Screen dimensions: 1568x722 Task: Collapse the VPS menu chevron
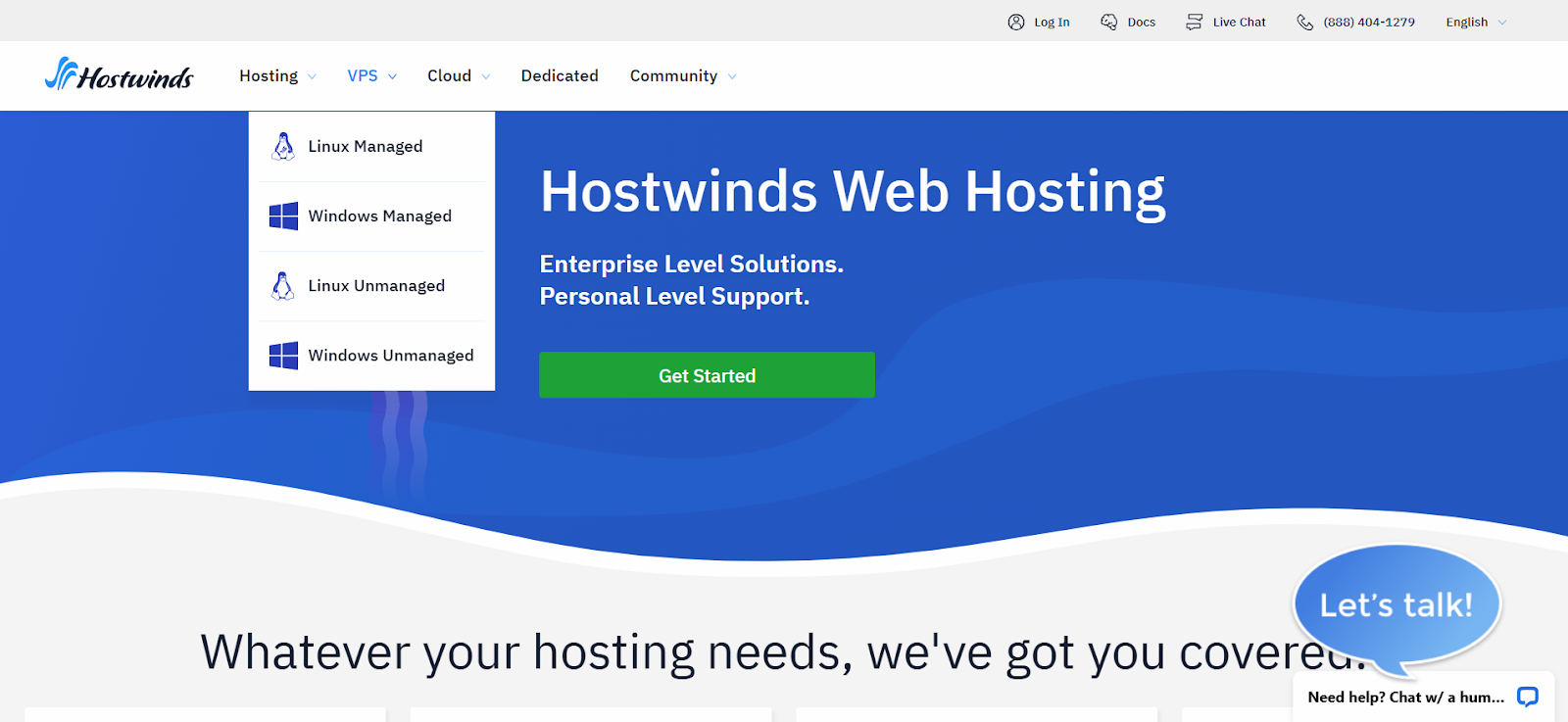click(x=392, y=76)
